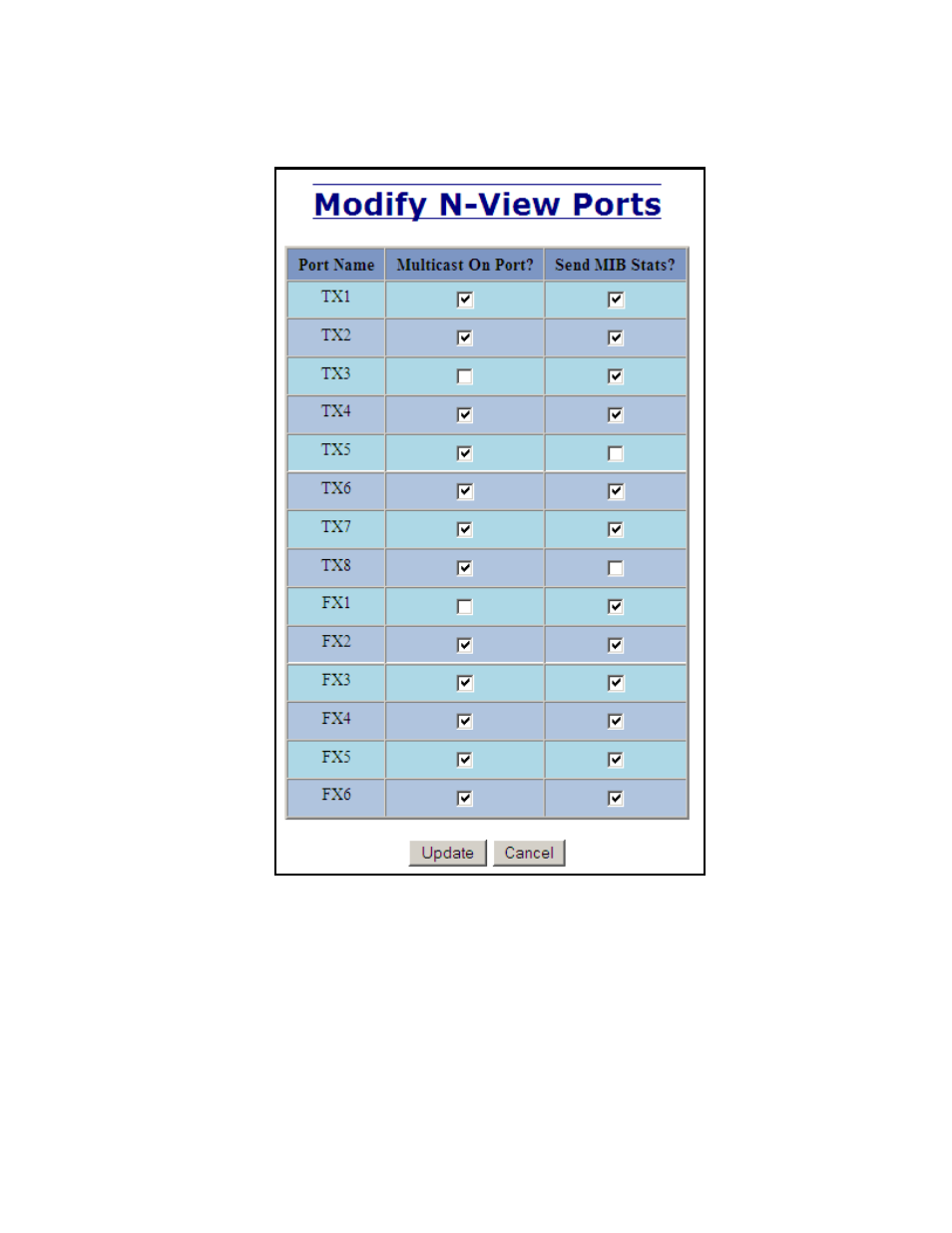Screen dimensions: 952x1233
Task: Uncheck Multicast On Port for TX7
Action: click(x=464, y=529)
